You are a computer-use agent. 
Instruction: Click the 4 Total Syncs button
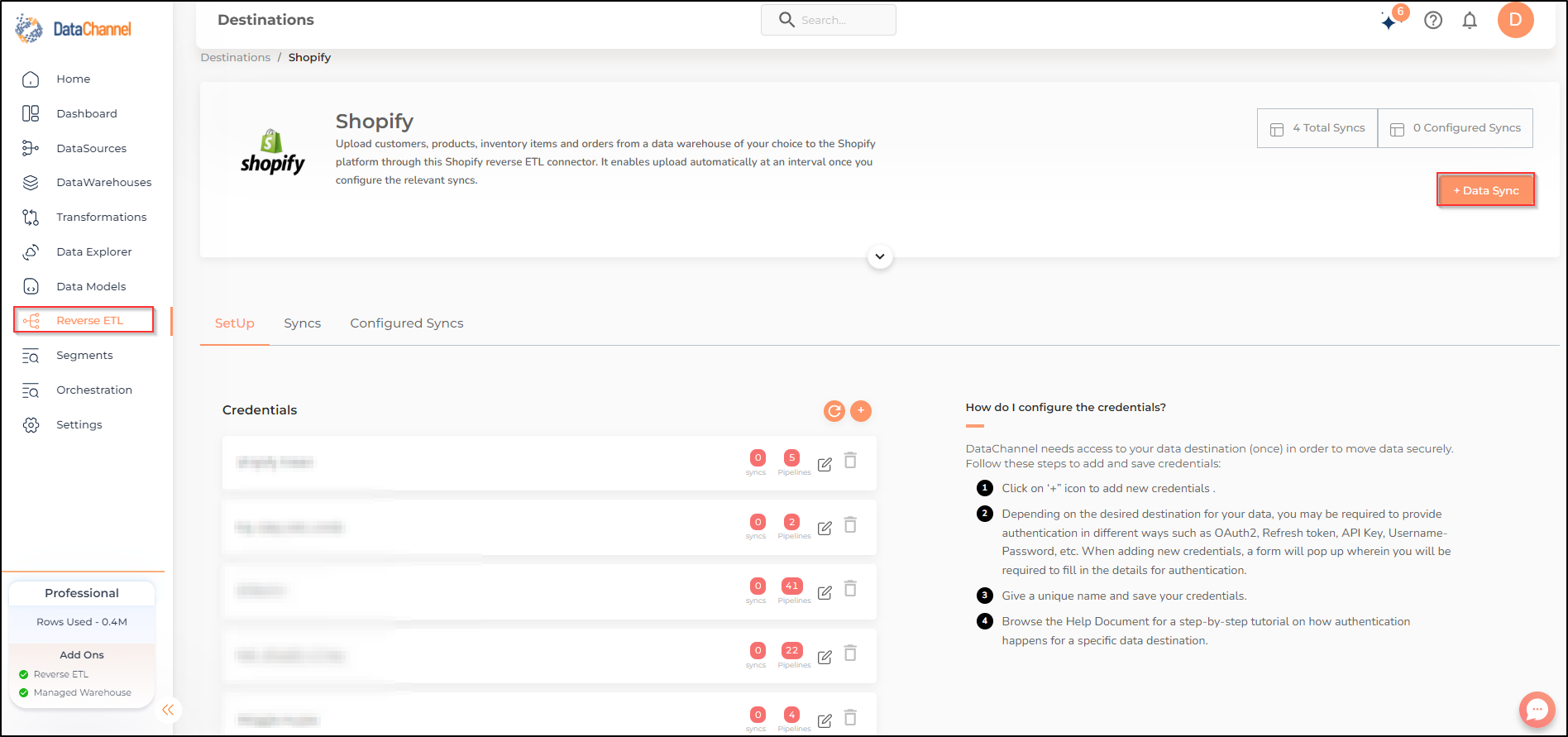coord(1317,128)
